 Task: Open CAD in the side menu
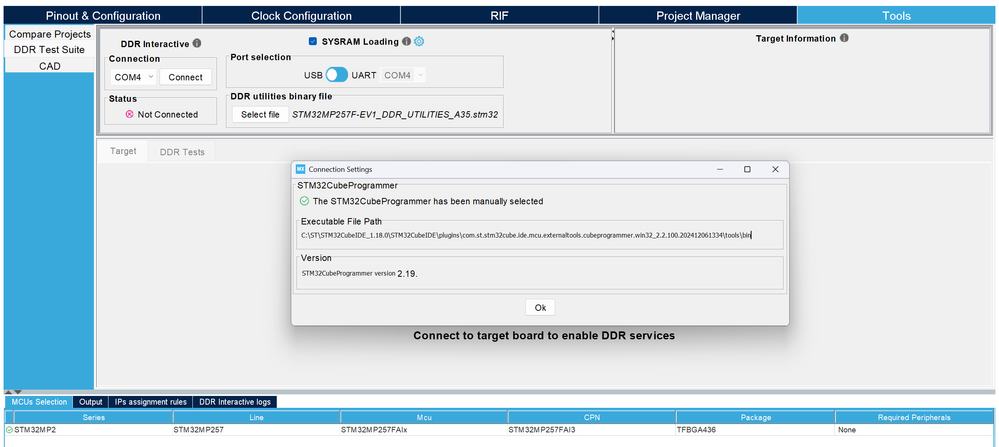(50, 66)
